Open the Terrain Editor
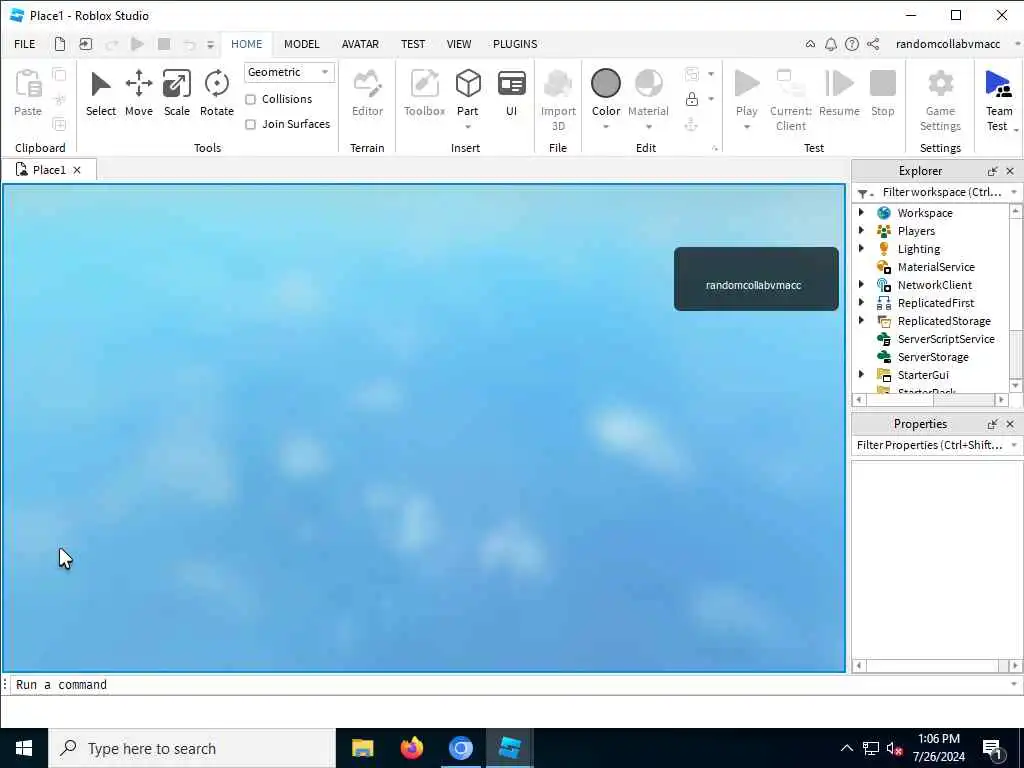Viewport: 1024px width, 768px height. [x=367, y=94]
